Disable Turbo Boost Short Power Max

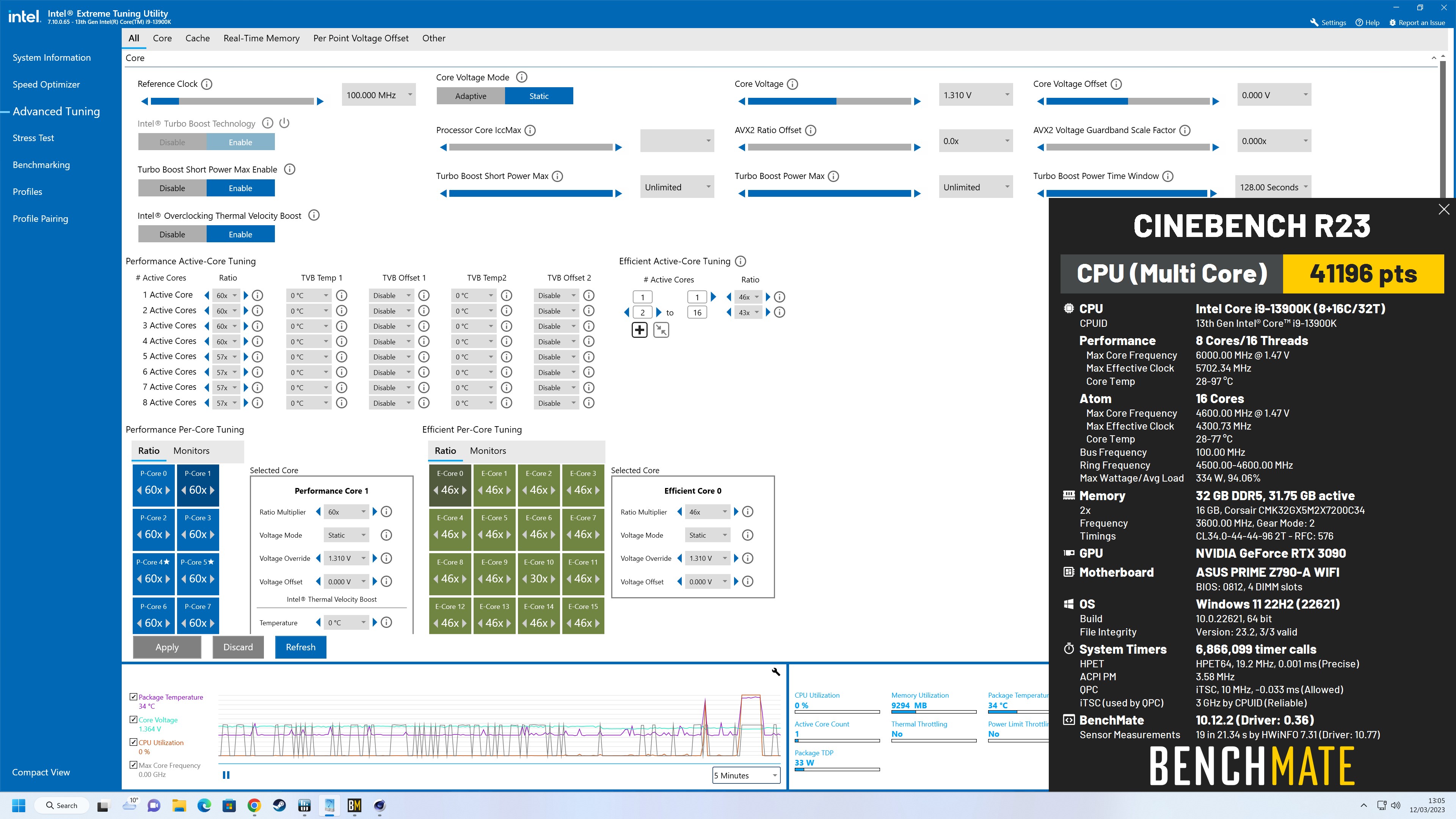click(x=173, y=188)
